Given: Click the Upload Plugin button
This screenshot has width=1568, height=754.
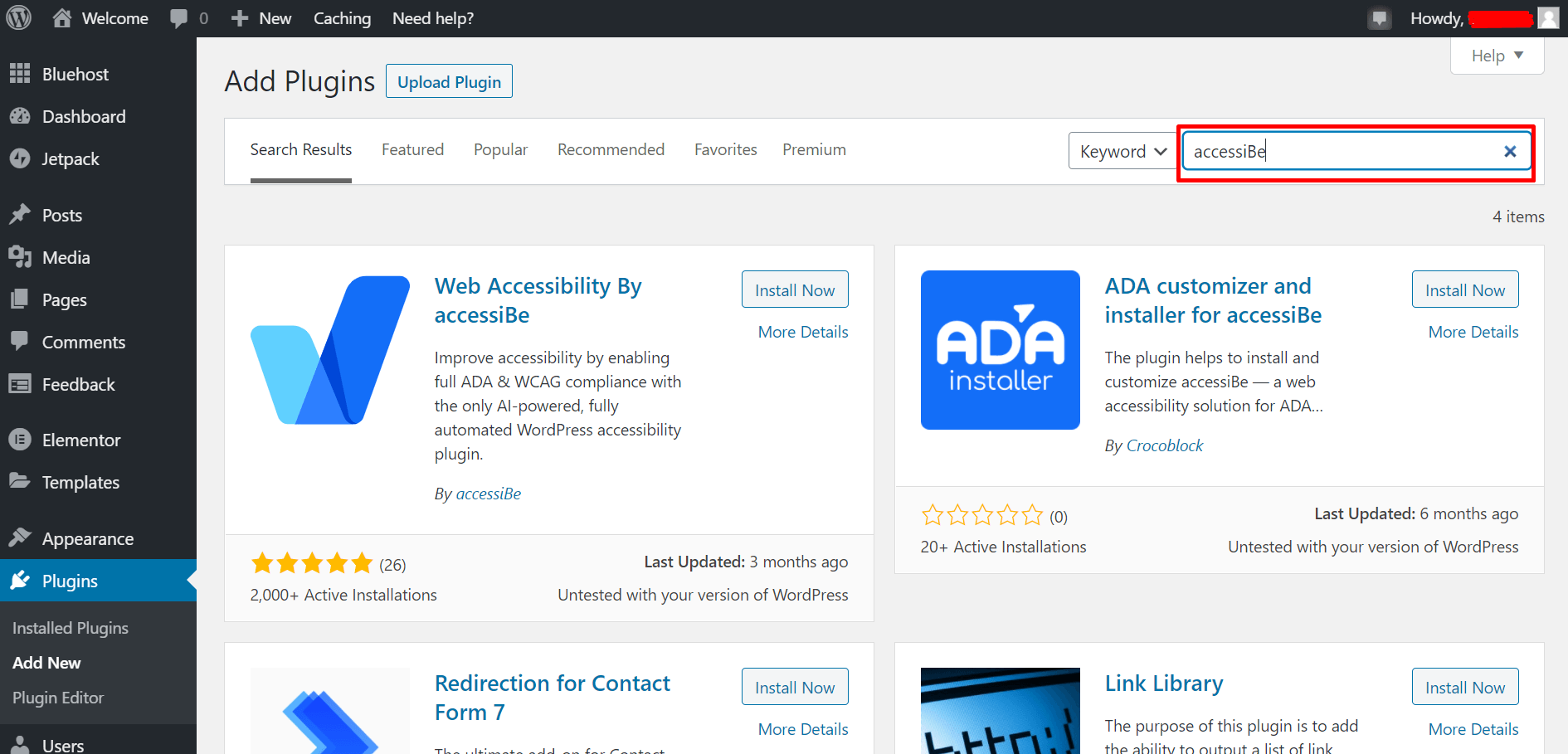Looking at the screenshot, I should coord(449,81).
